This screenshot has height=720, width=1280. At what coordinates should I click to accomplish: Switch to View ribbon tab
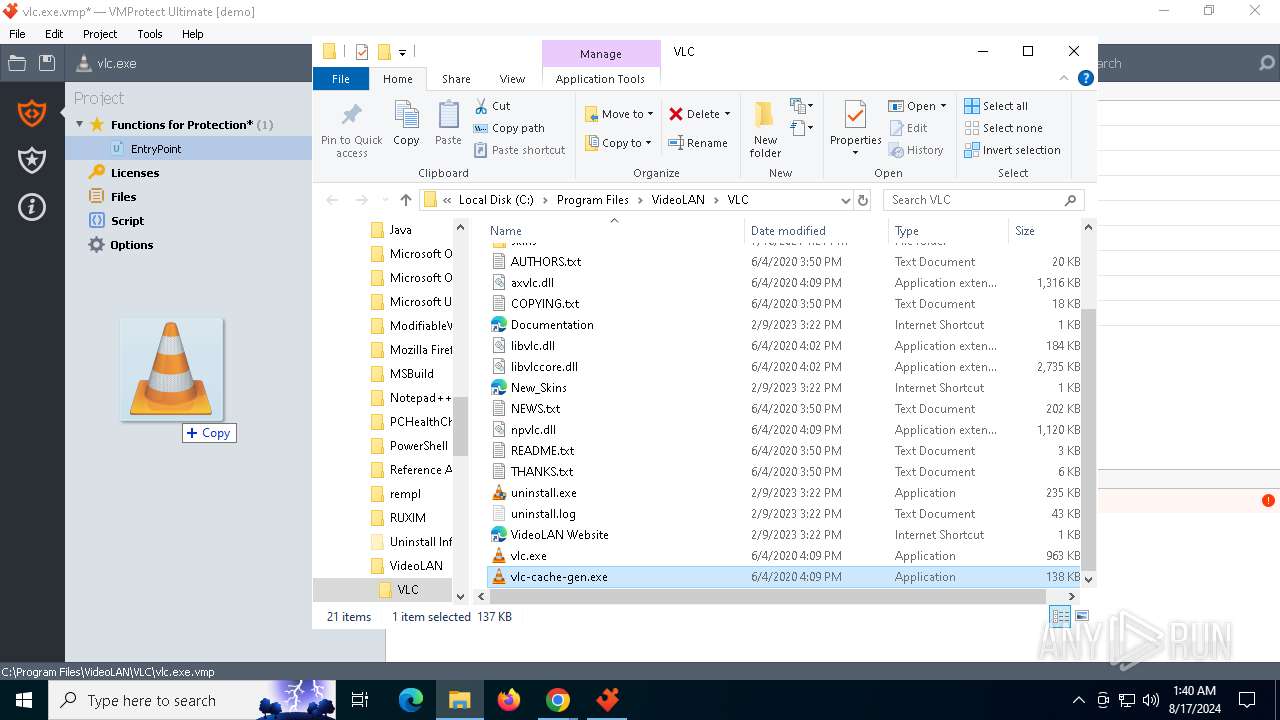[512, 79]
